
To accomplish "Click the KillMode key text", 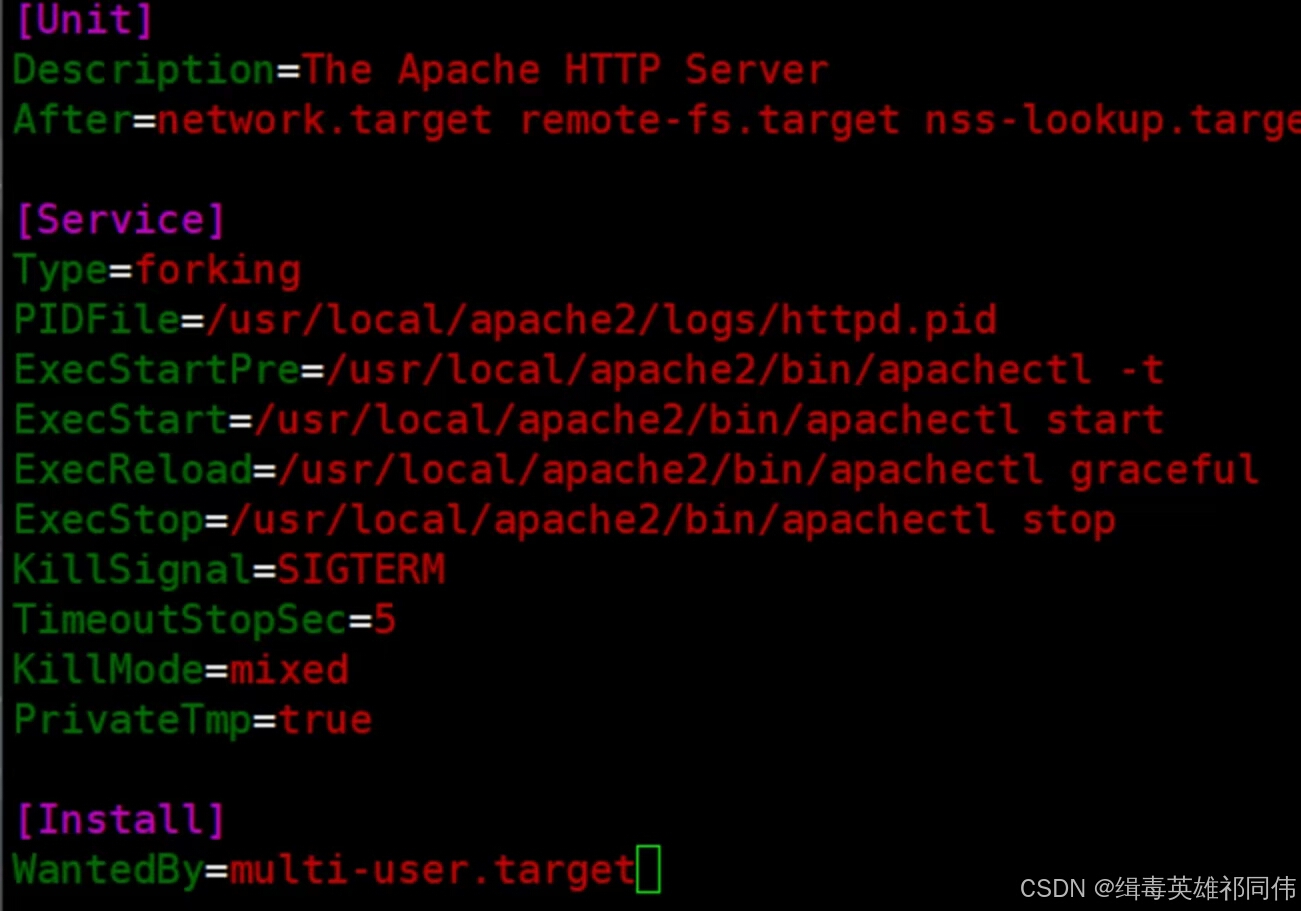I will [108, 670].
